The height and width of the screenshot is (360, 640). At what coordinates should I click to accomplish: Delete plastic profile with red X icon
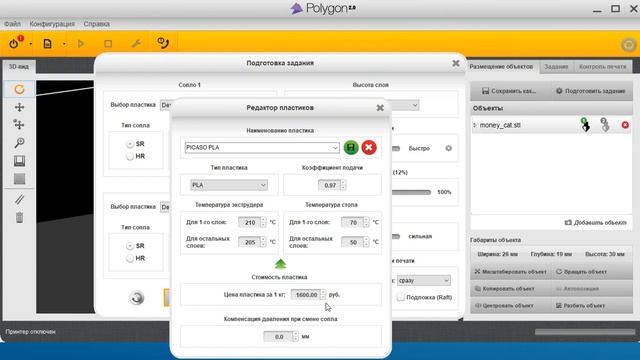369,147
